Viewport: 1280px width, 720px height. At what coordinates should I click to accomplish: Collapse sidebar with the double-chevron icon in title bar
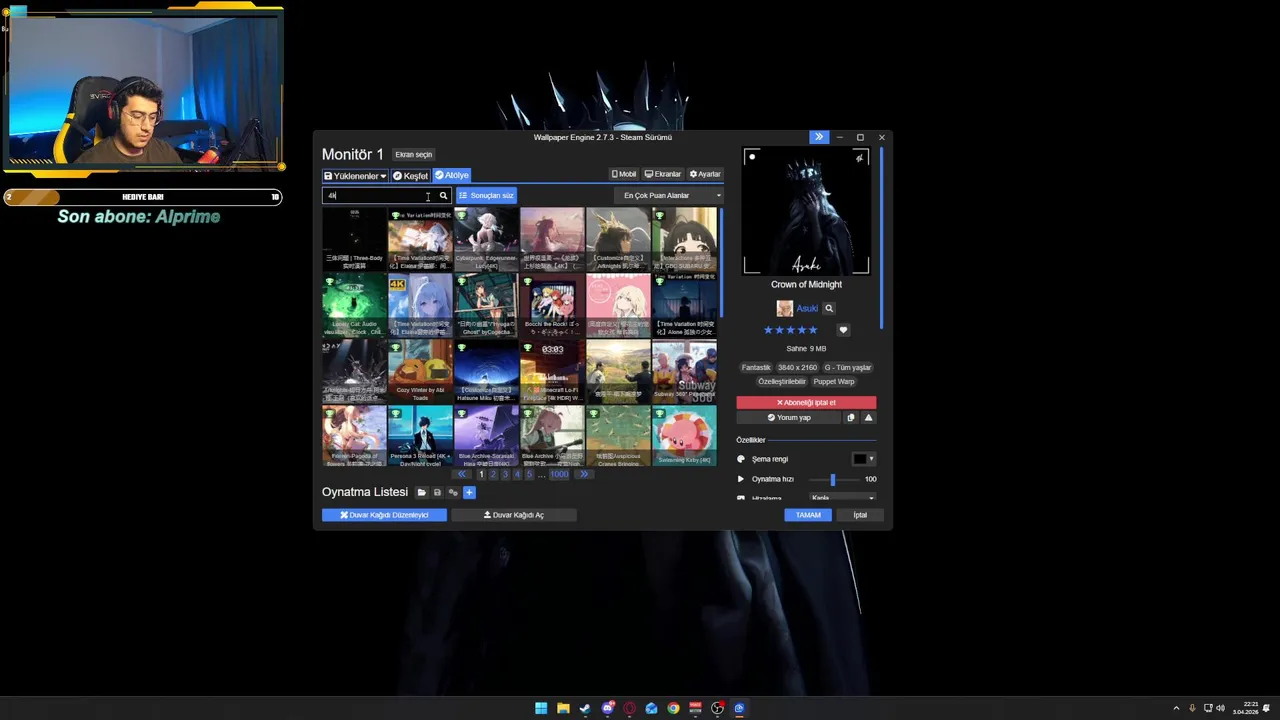click(819, 137)
